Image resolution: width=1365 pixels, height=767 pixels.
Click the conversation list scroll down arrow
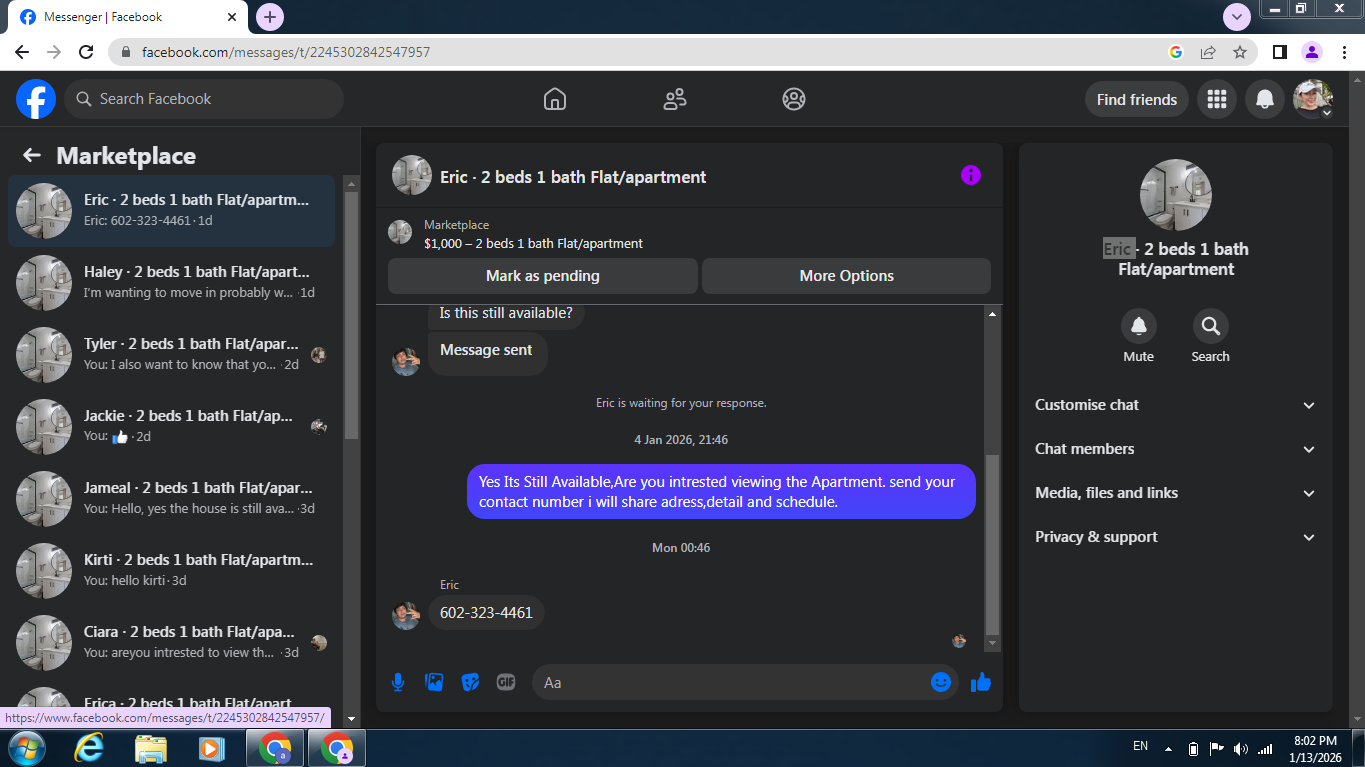coord(351,718)
